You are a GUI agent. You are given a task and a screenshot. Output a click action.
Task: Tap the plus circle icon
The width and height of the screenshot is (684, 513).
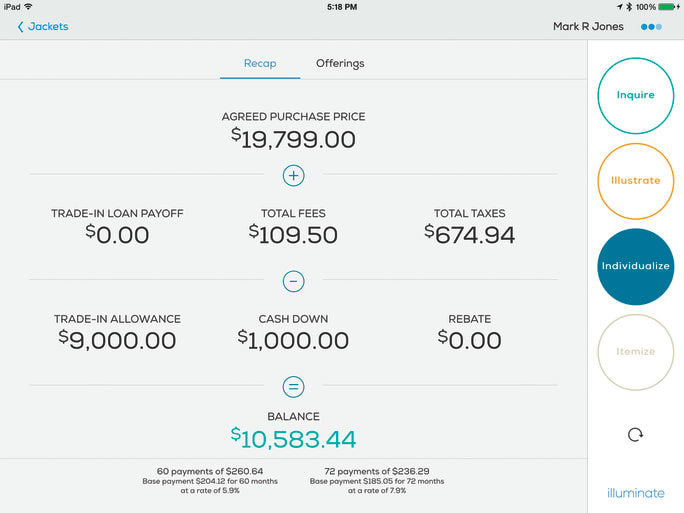coord(293,176)
